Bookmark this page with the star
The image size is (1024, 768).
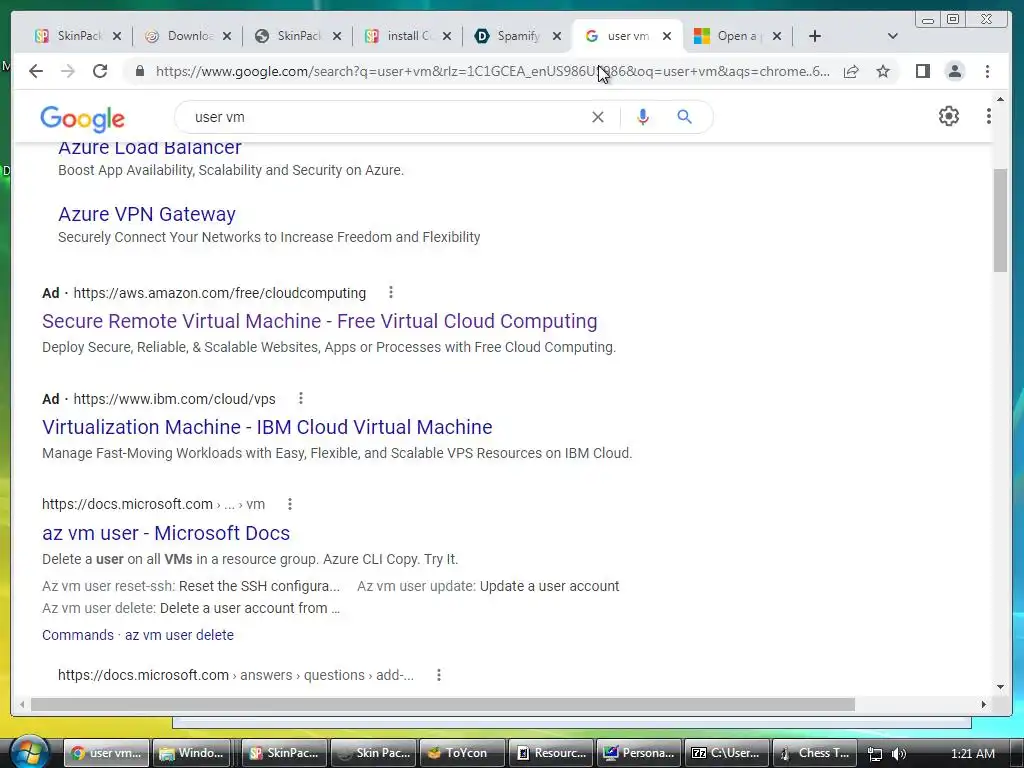883,71
